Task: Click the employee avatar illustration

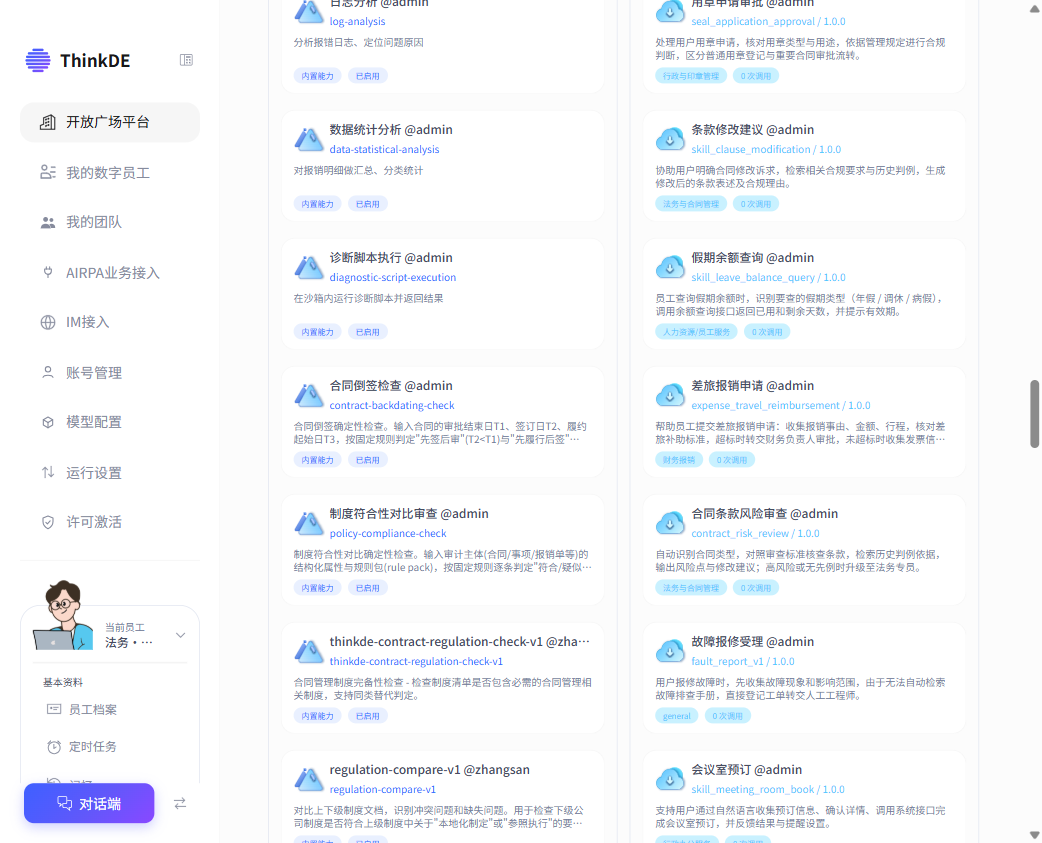Action: tap(64, 614)
